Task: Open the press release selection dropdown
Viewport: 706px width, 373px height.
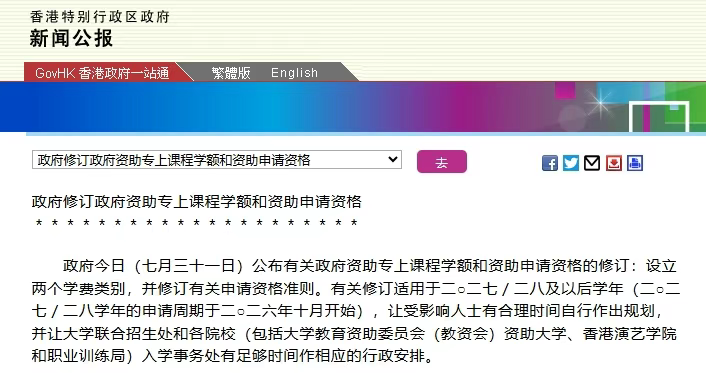Action: click(217, 160)
